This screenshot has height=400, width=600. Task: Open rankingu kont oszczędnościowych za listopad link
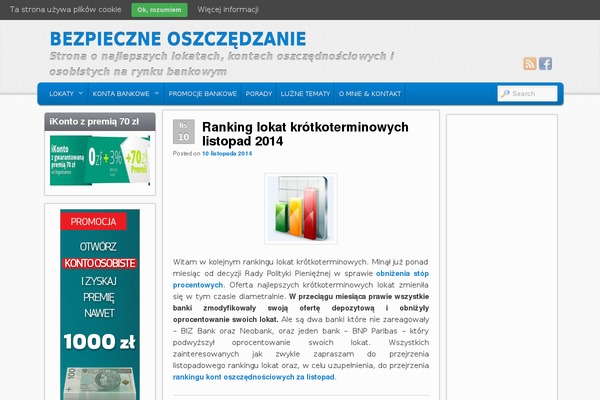(x=254, y=377)
